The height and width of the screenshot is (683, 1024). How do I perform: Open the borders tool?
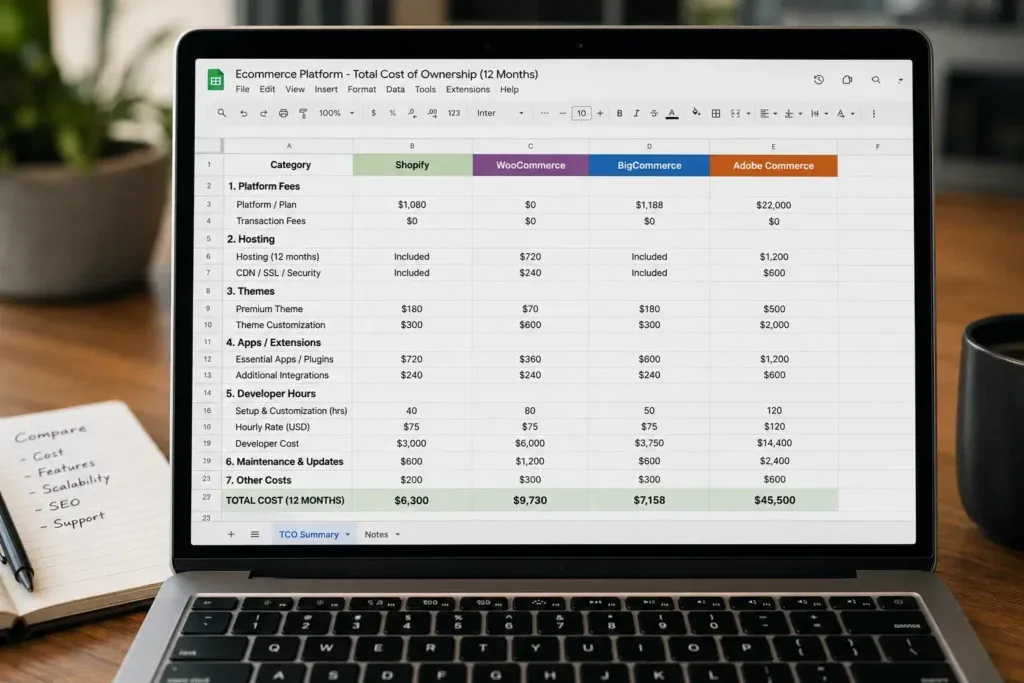716,114
